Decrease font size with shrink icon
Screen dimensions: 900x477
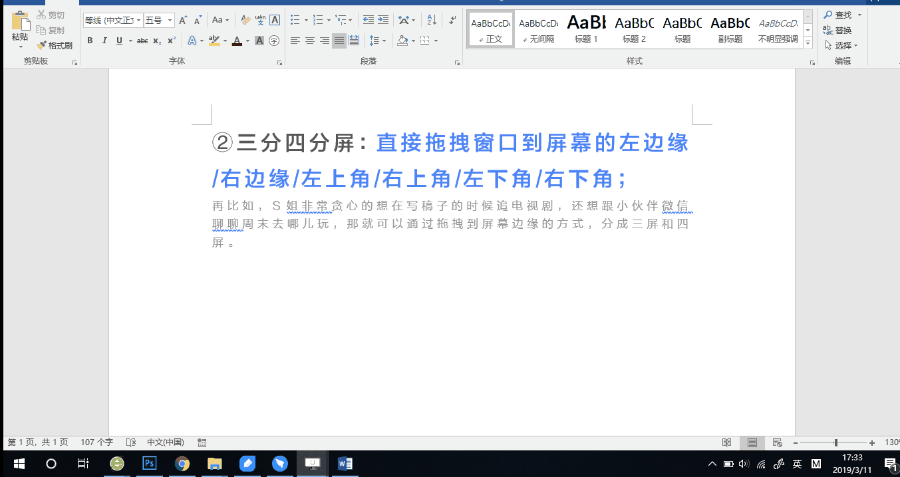(197, 20)
